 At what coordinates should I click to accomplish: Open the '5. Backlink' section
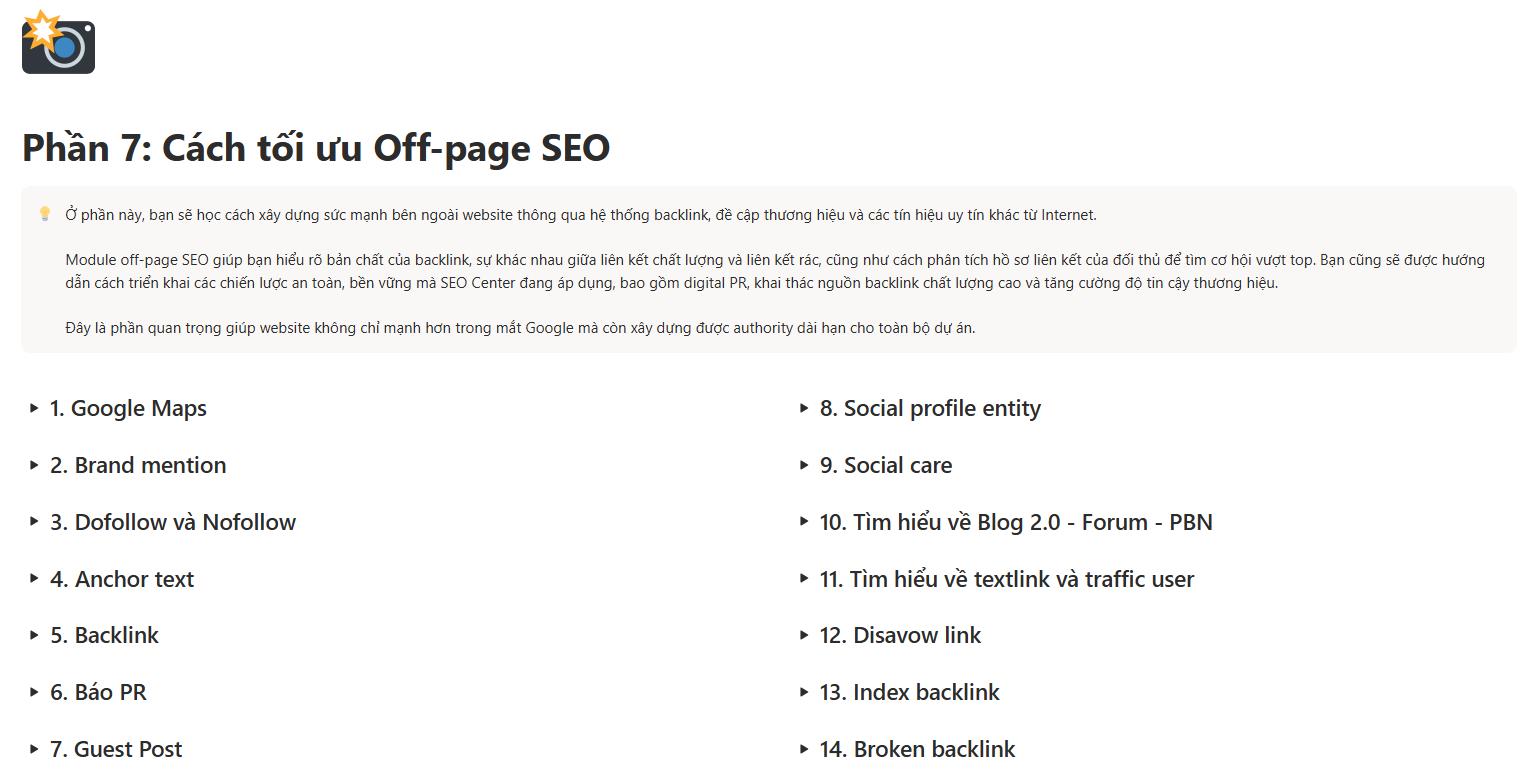pos(104,636)
